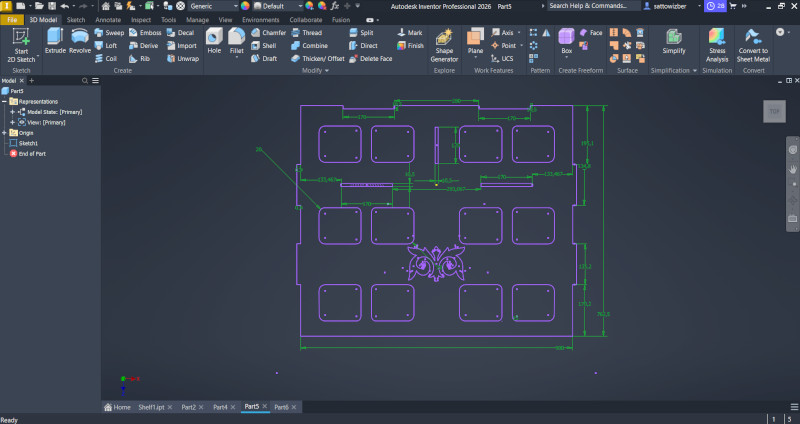Apply the Fillet tool
This screenshot has width=800, height=424.
(236, 40)
